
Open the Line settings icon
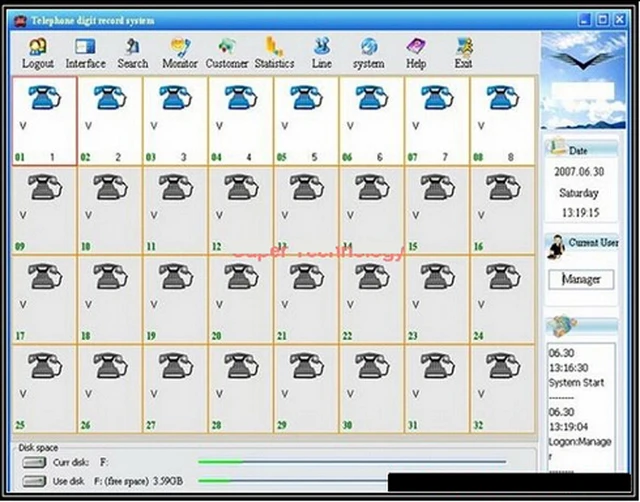click(322, 46)
